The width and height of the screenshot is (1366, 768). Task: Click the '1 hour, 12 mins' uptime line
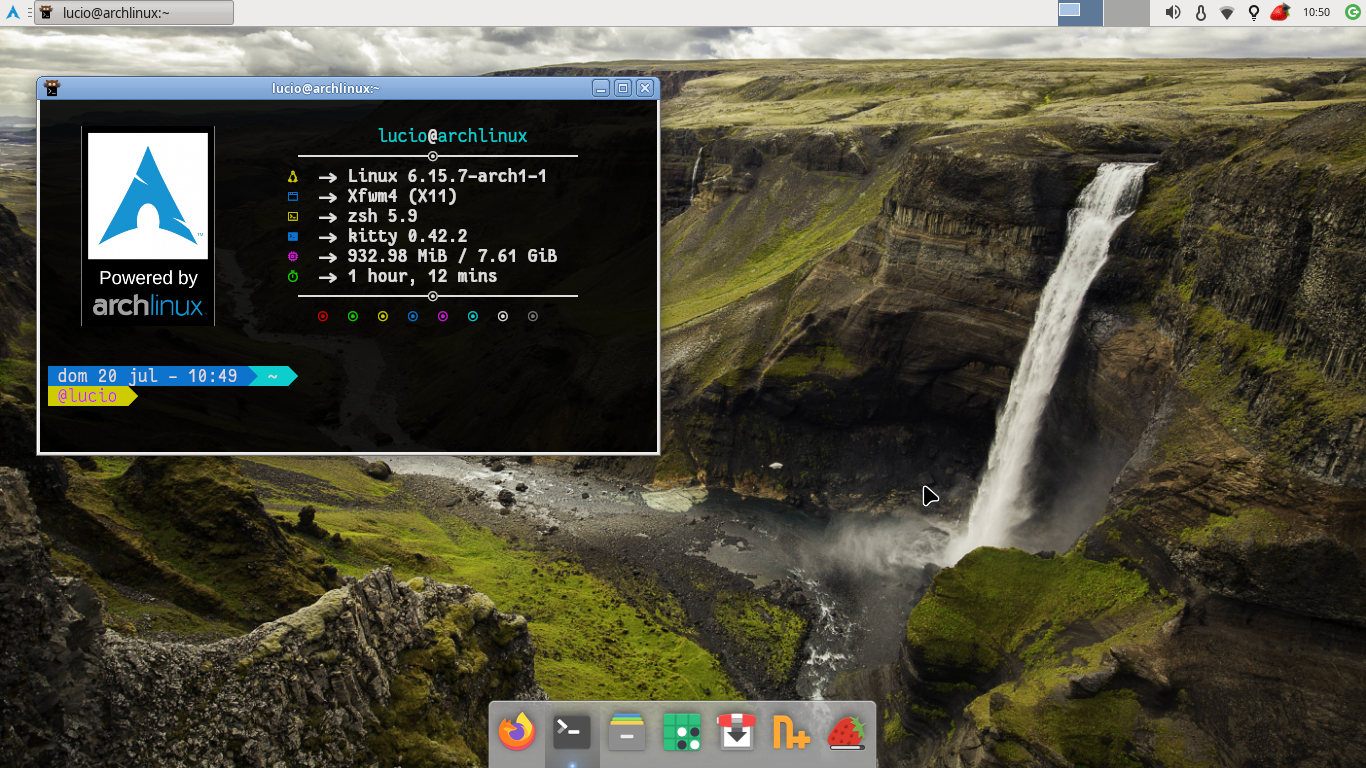[423, 276]
